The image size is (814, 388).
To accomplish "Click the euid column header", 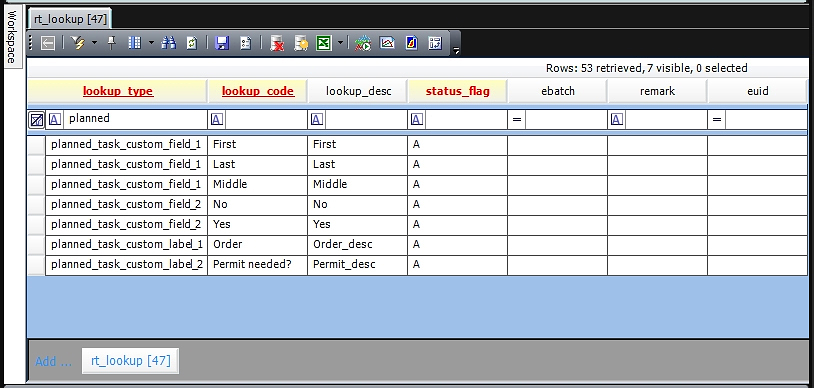I will click(x=757, y=91).
